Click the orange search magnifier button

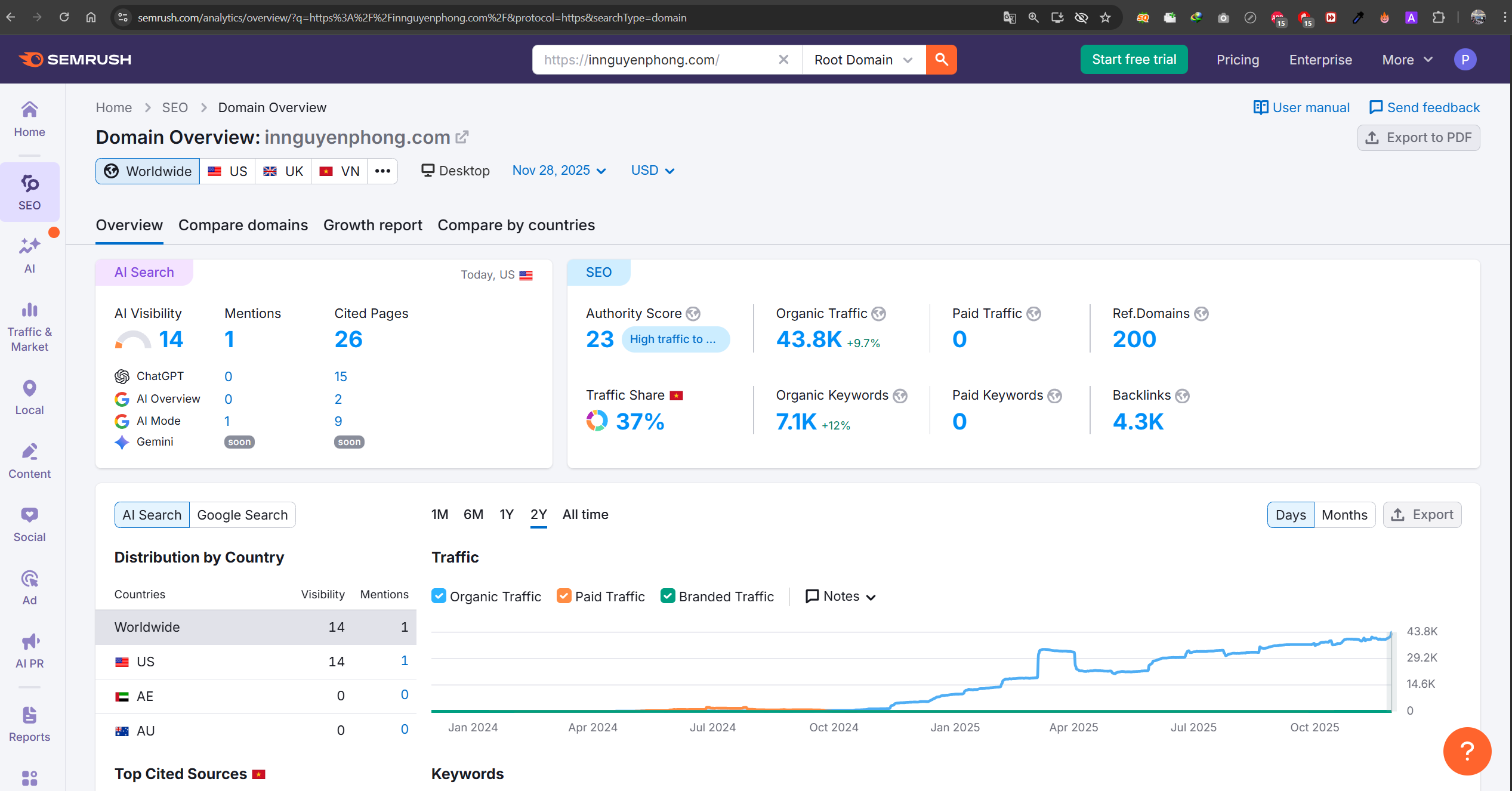point(941,60)
